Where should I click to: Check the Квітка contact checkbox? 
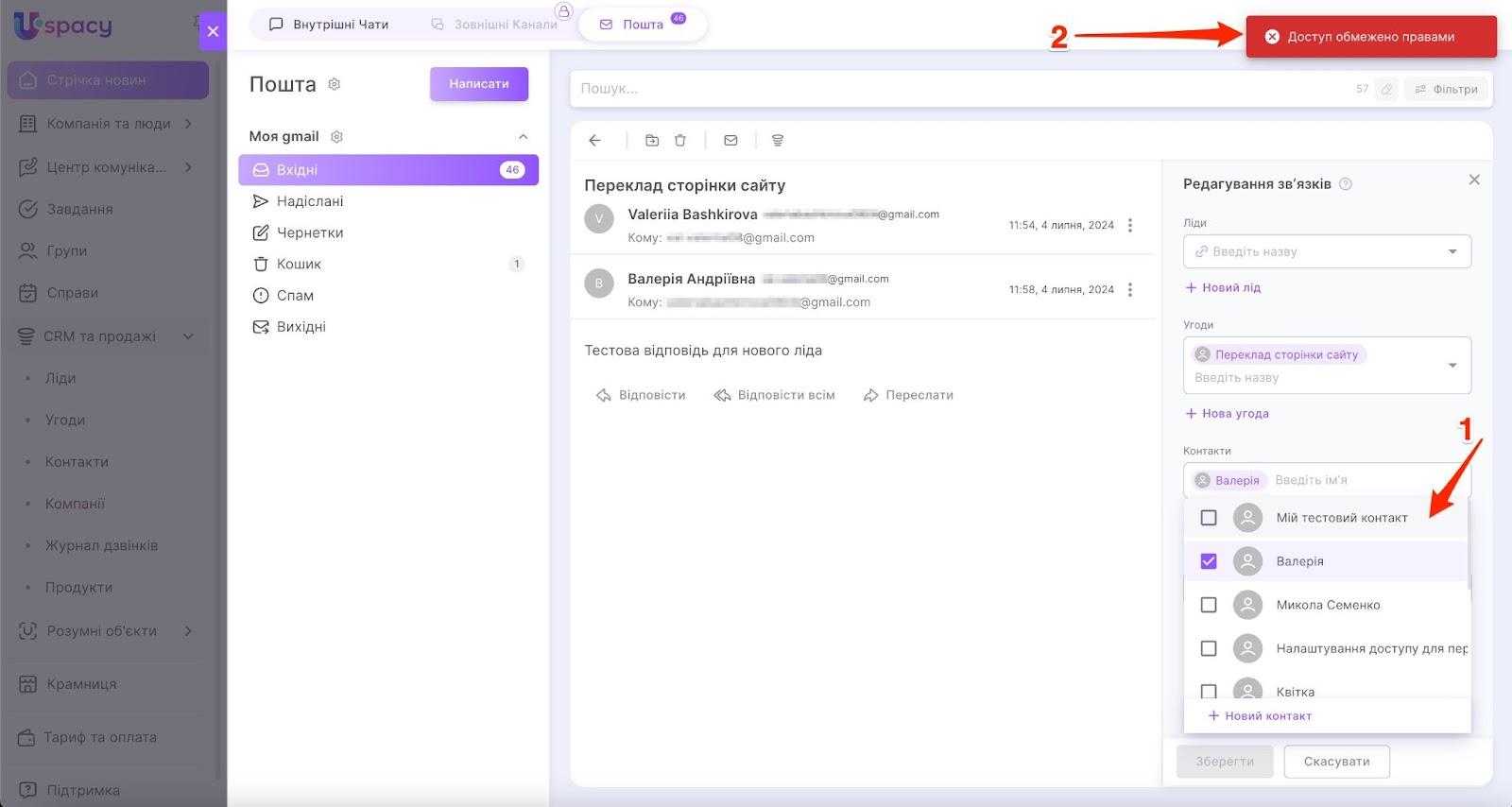click(1209, 691)
